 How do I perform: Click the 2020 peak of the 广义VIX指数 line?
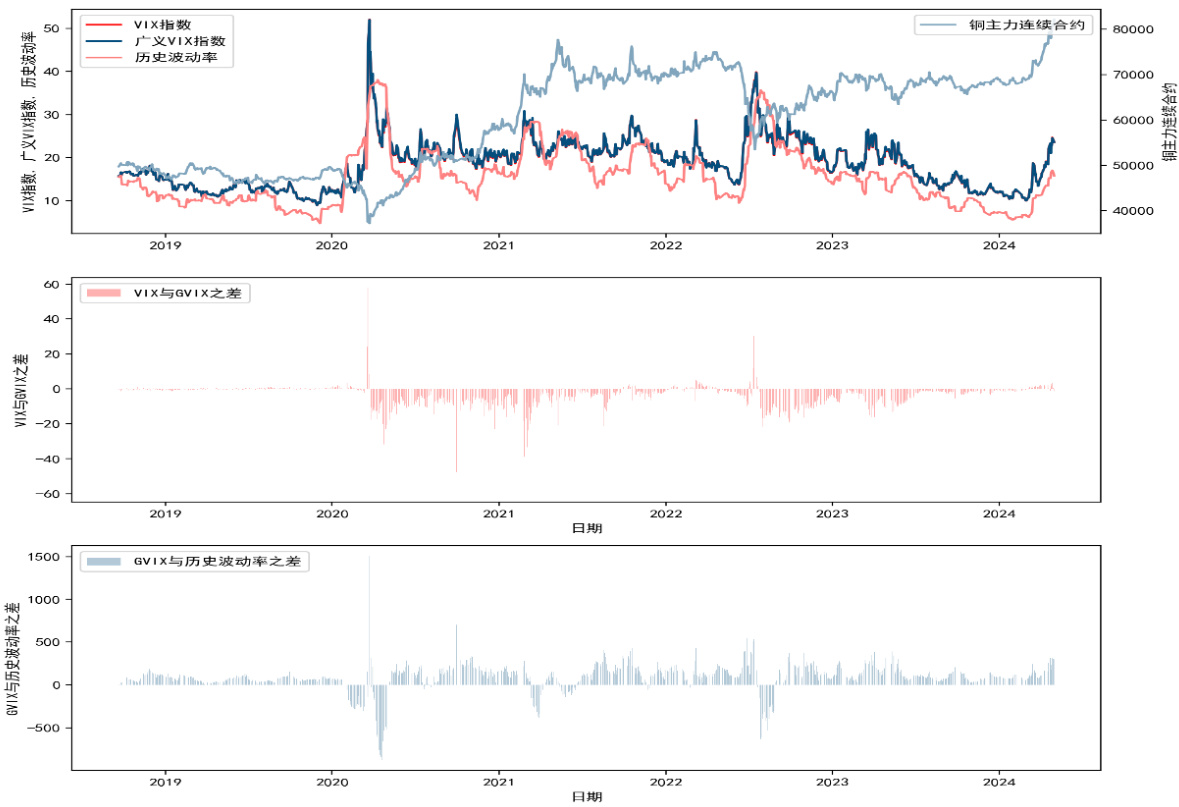(x=369, y=20)
